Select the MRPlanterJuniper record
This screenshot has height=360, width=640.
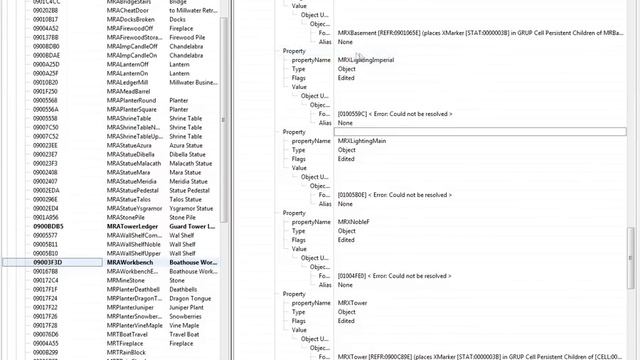point(130,307)
